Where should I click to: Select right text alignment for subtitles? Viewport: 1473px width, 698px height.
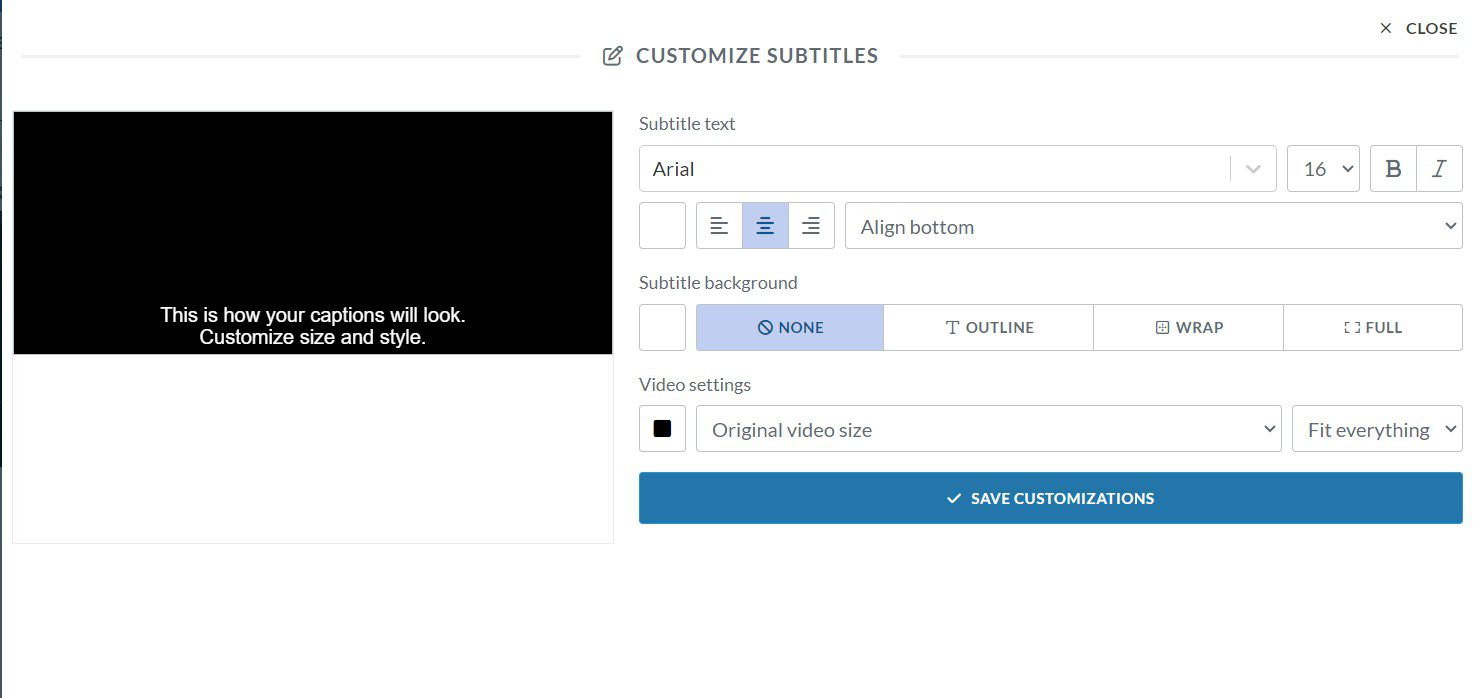point(811,225)
